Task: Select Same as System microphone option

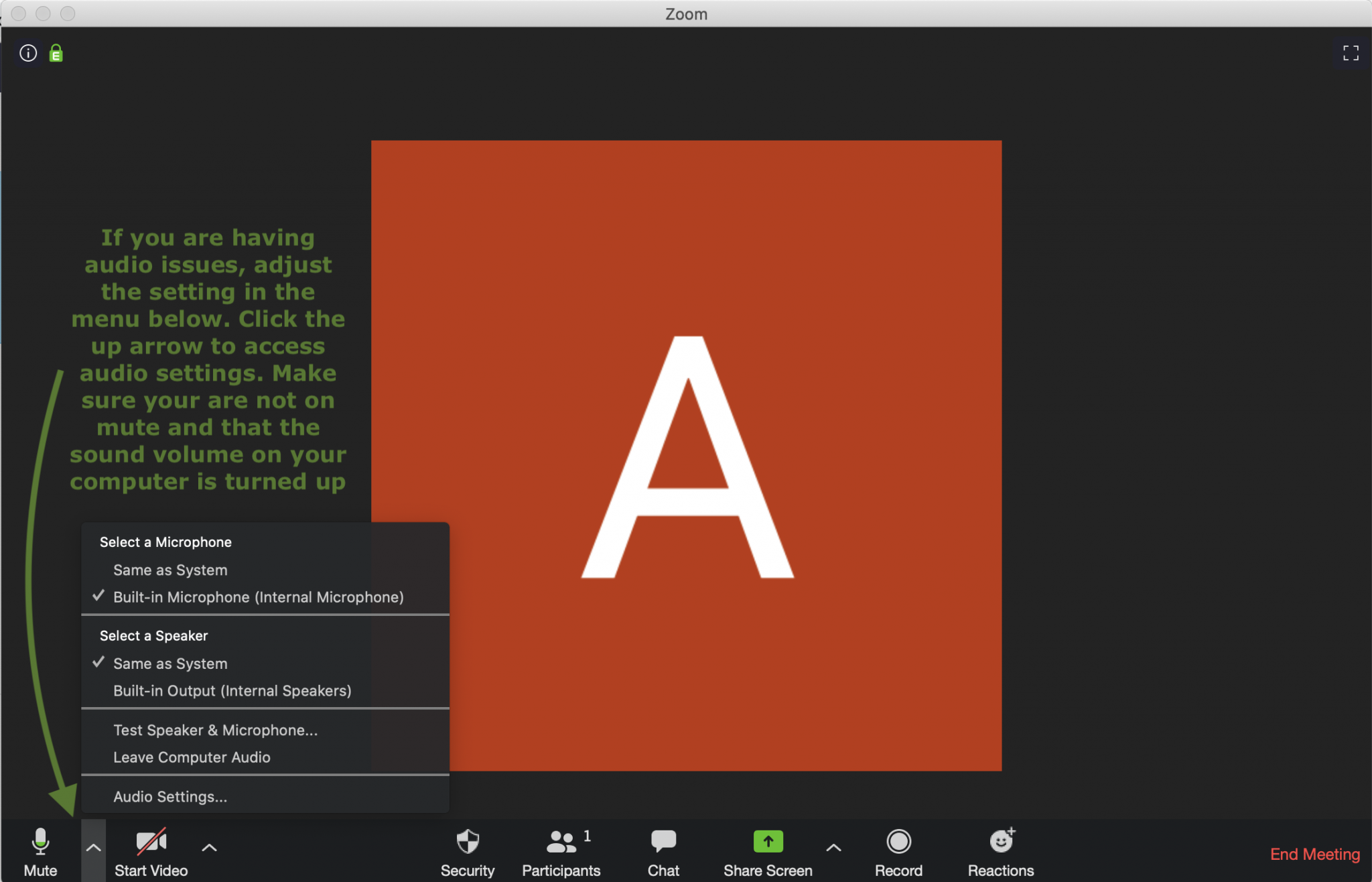Action: (170, 570)
